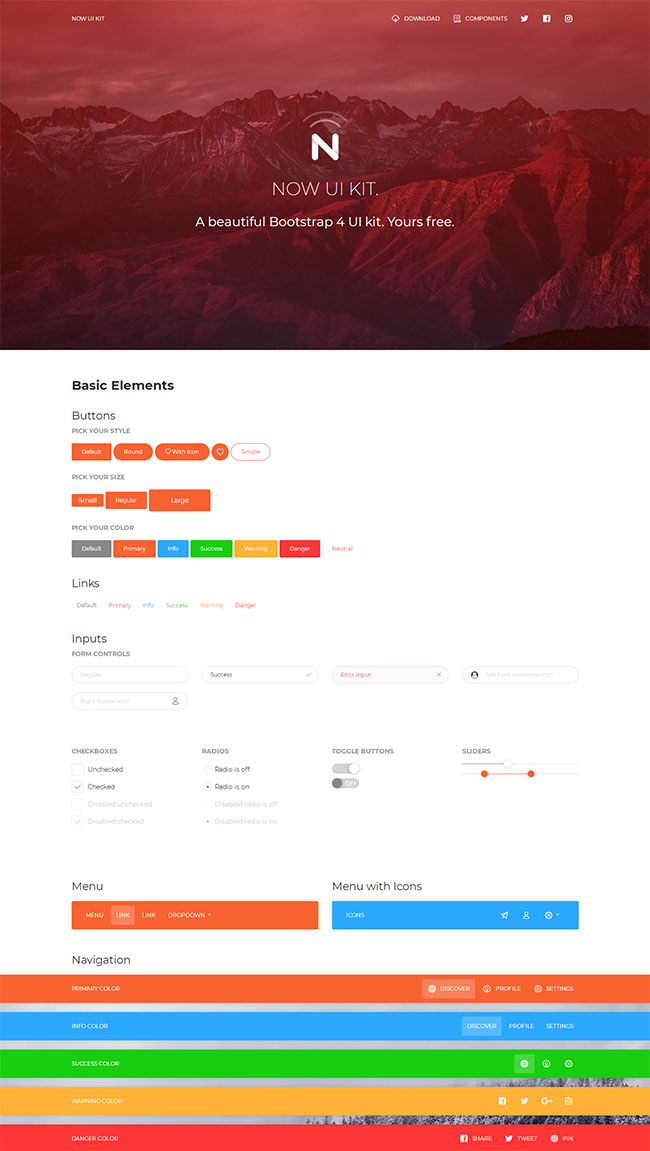Click the Regular text input field
The width and height of the screenshot is (650, 1151).
(130, 675)
